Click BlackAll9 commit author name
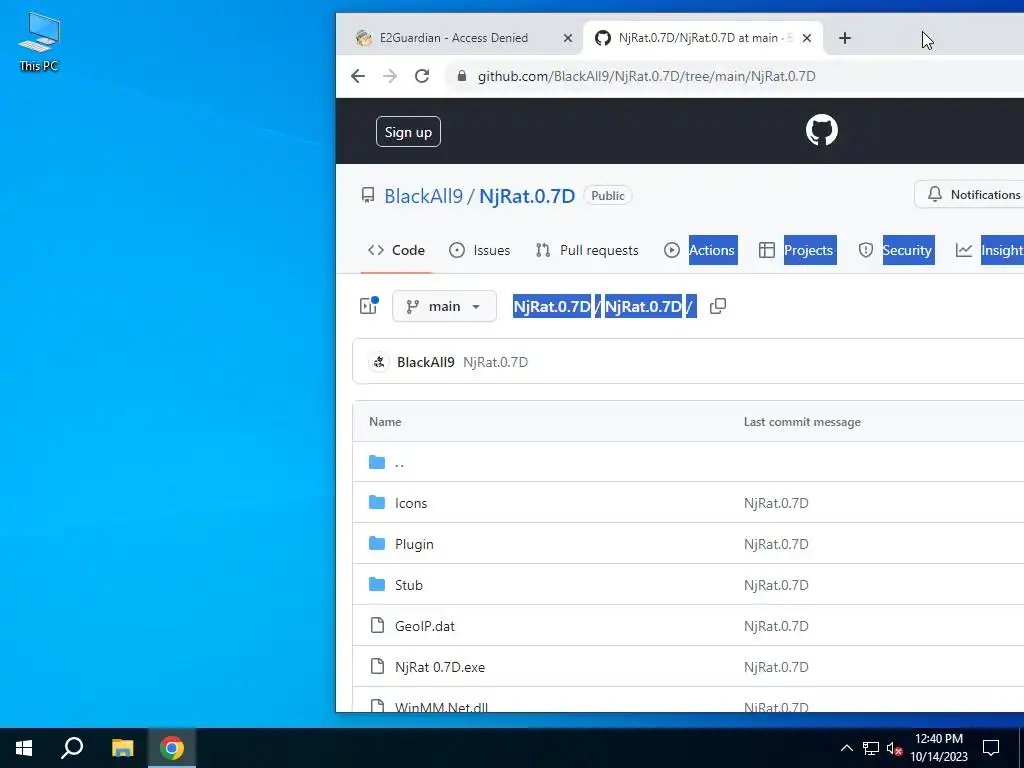 (x=426, y=362)
